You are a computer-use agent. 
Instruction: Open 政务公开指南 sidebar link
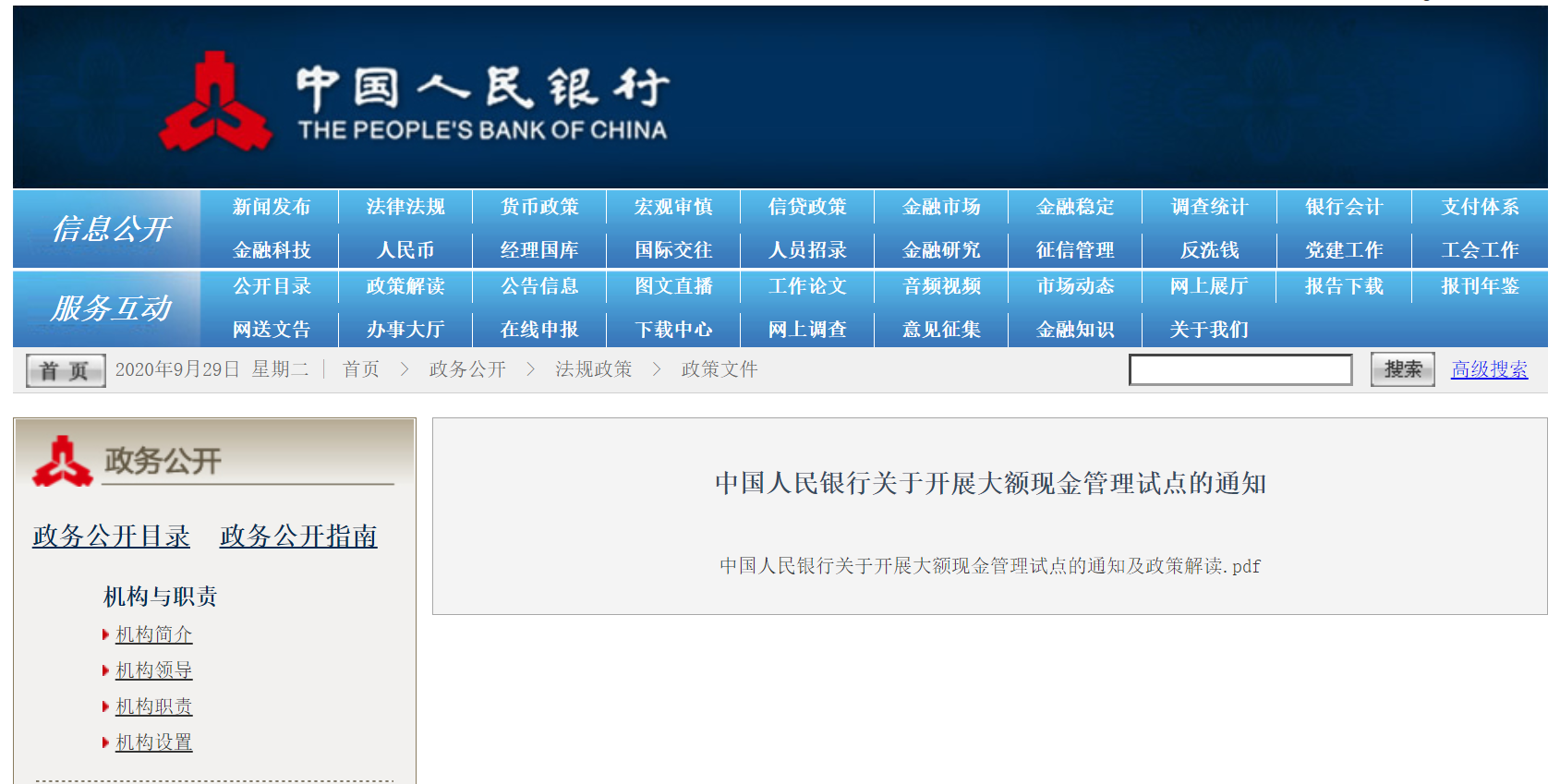pos(298,537)
